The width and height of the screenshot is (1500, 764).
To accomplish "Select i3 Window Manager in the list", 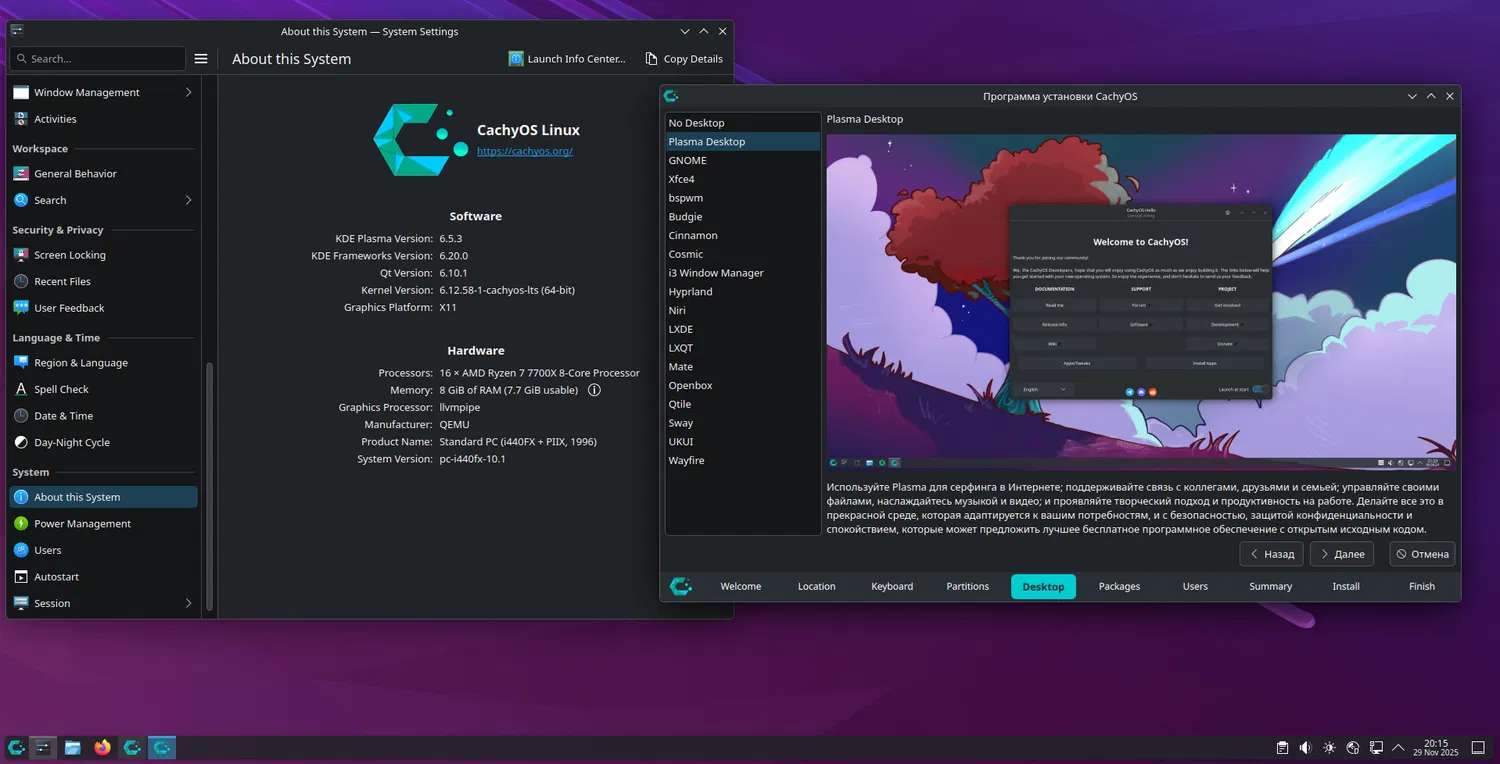I will (743, 273).
